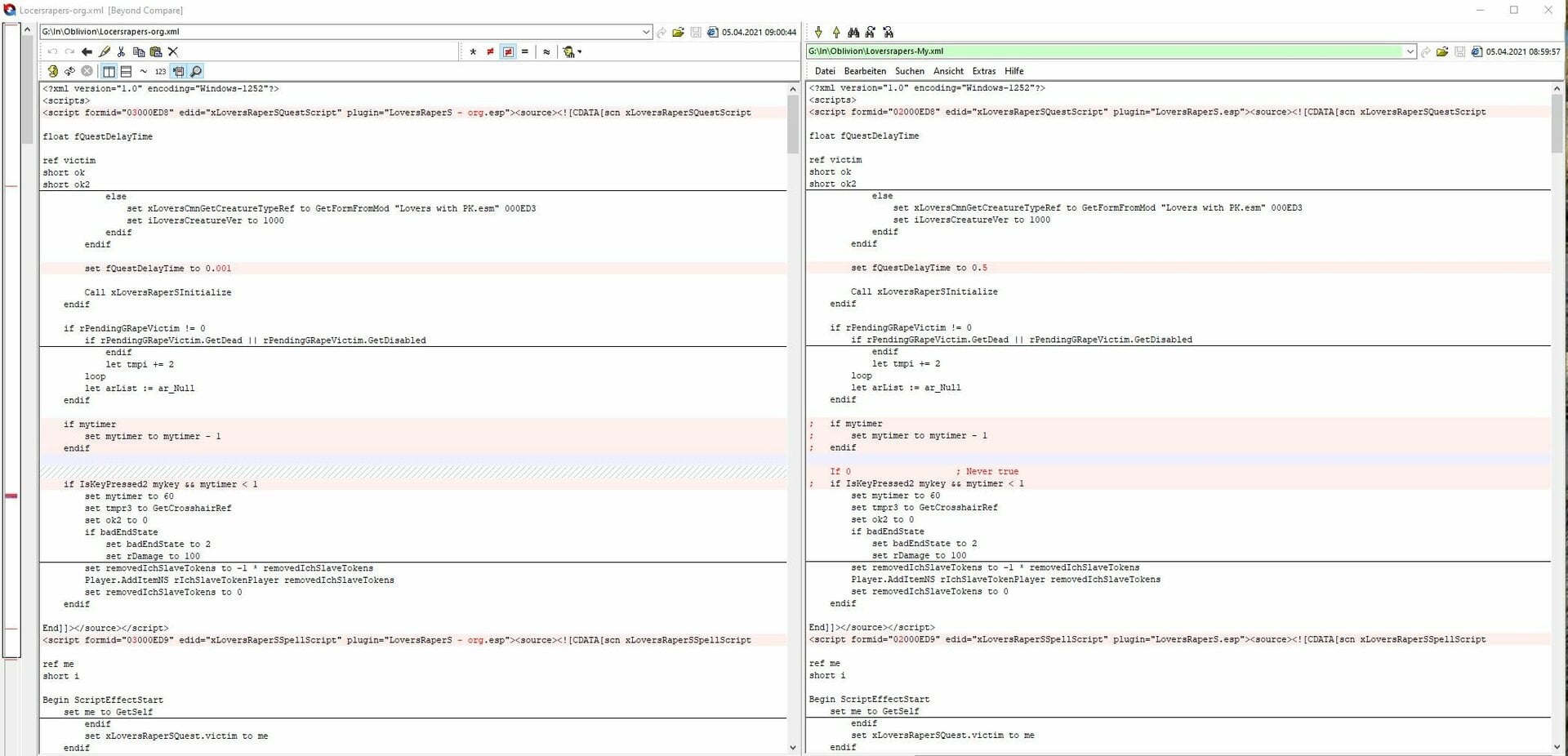The image size is (1568, 756).
Task: Click the magnifier search icon
Action: point(195,71)
